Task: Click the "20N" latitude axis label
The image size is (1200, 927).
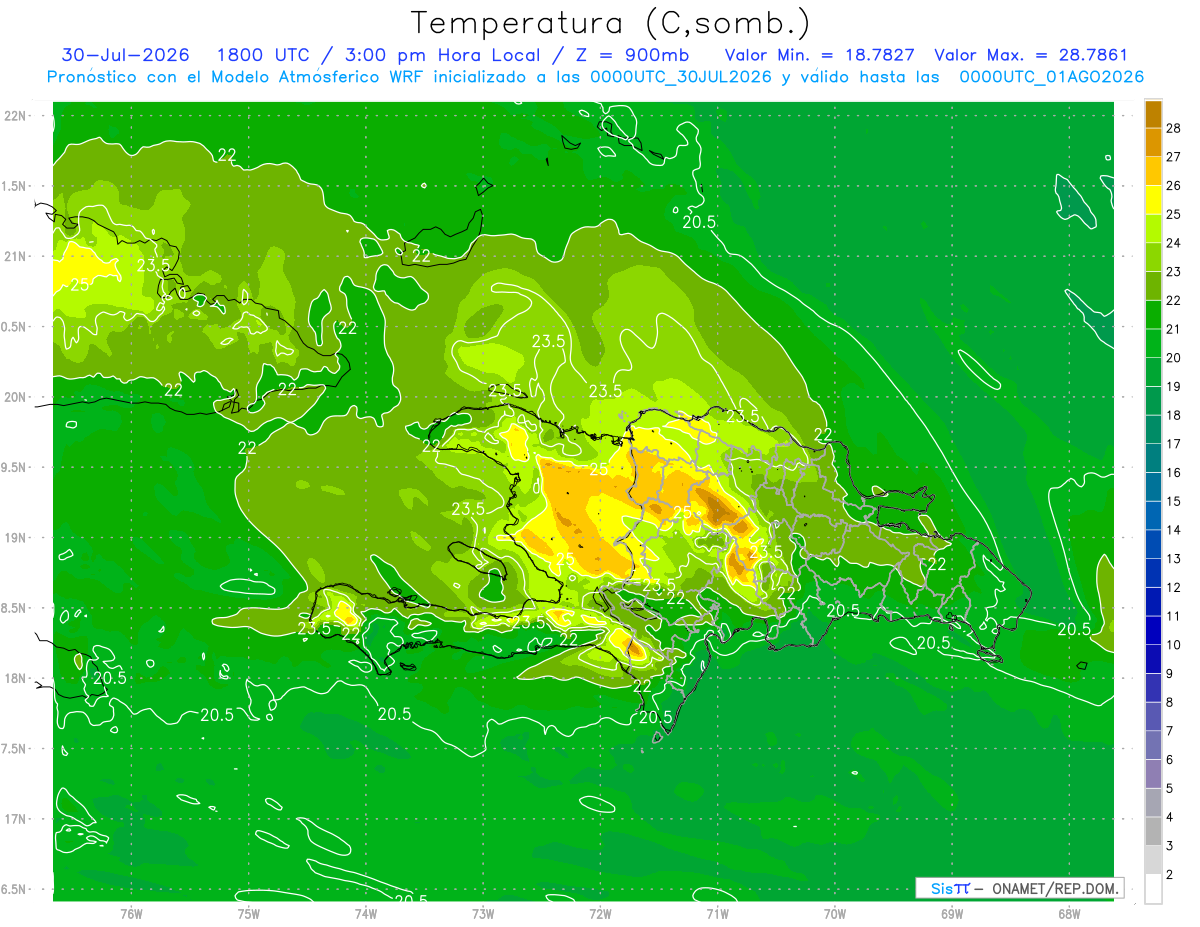Action: click(x=16, y=397)
